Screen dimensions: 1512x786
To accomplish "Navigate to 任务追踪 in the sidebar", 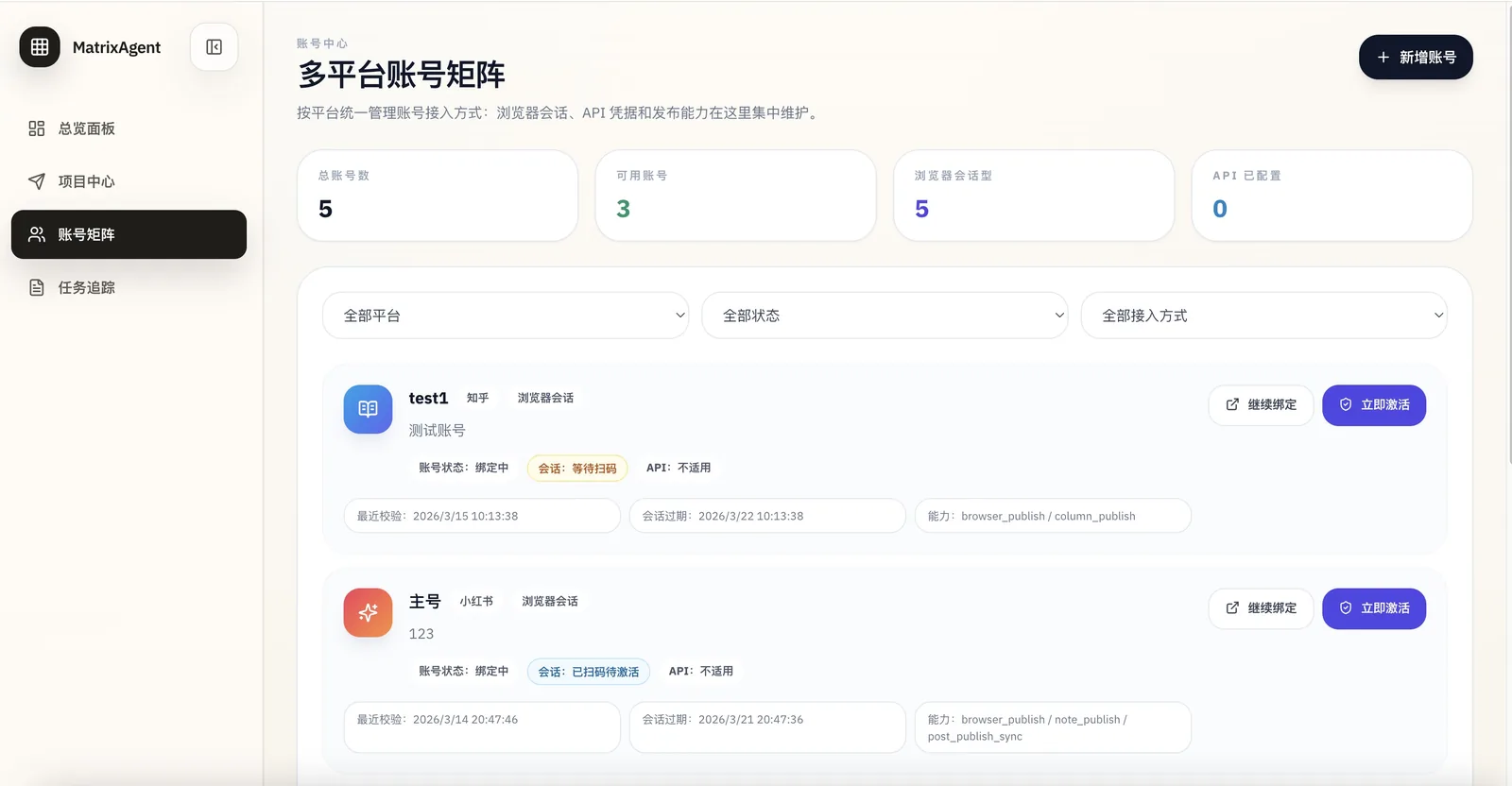I will click(x=129, y=287).
